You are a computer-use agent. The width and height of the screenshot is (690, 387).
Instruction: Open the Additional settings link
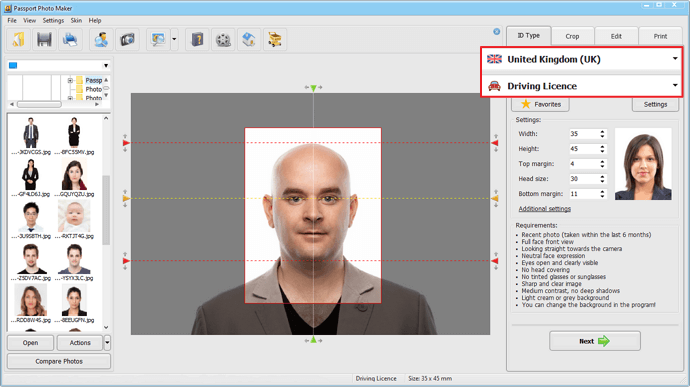[544, 209]
